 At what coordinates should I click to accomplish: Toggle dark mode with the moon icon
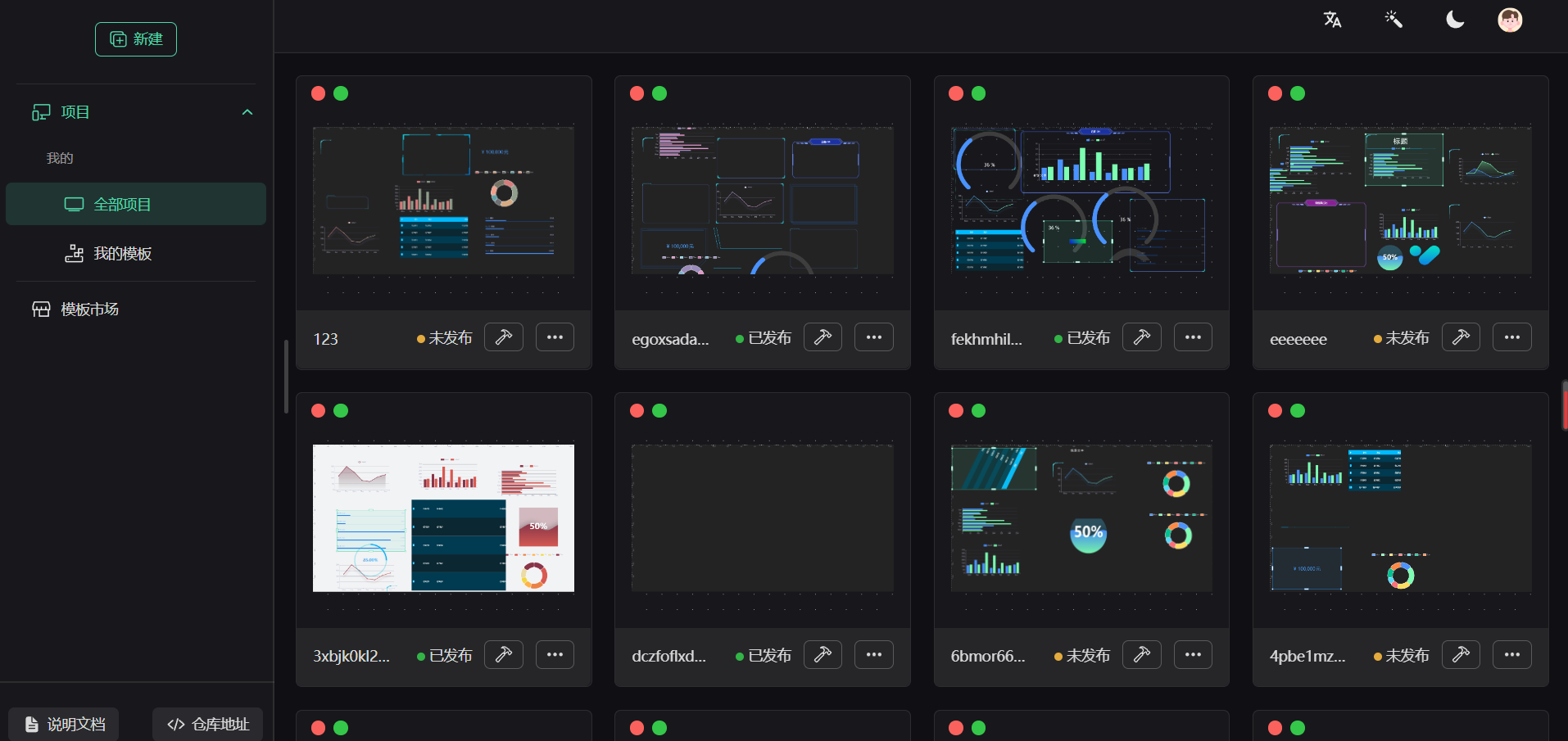1454,19
